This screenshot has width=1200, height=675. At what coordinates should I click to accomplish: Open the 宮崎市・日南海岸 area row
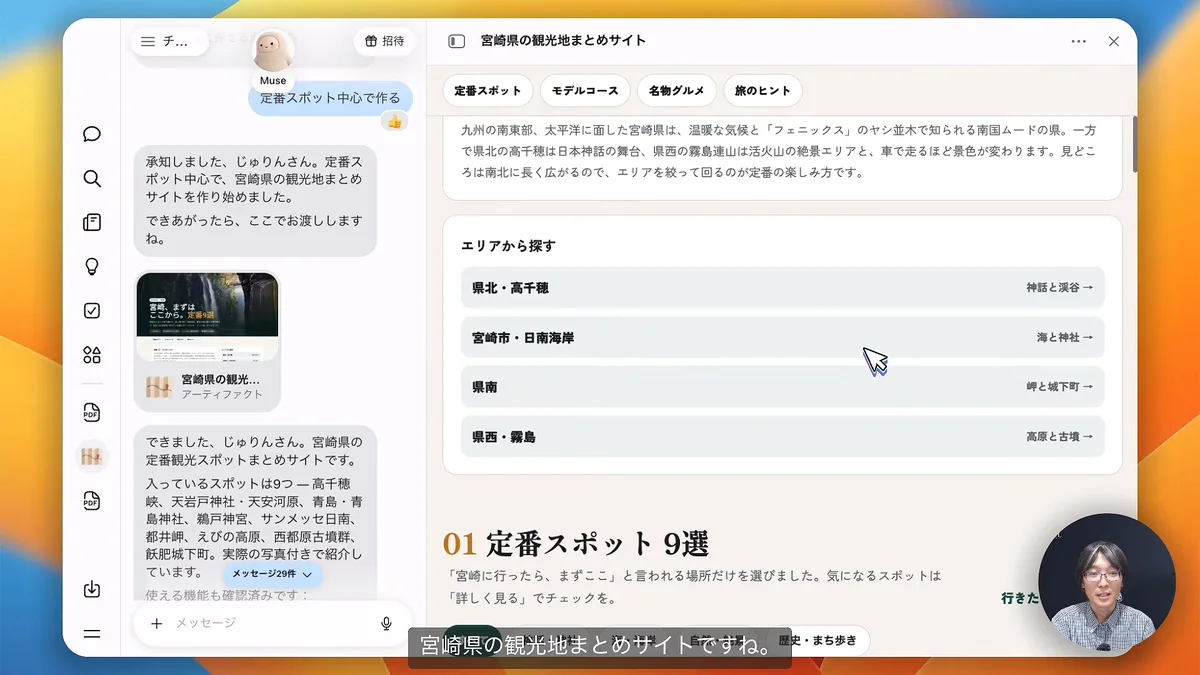point(782,337)
